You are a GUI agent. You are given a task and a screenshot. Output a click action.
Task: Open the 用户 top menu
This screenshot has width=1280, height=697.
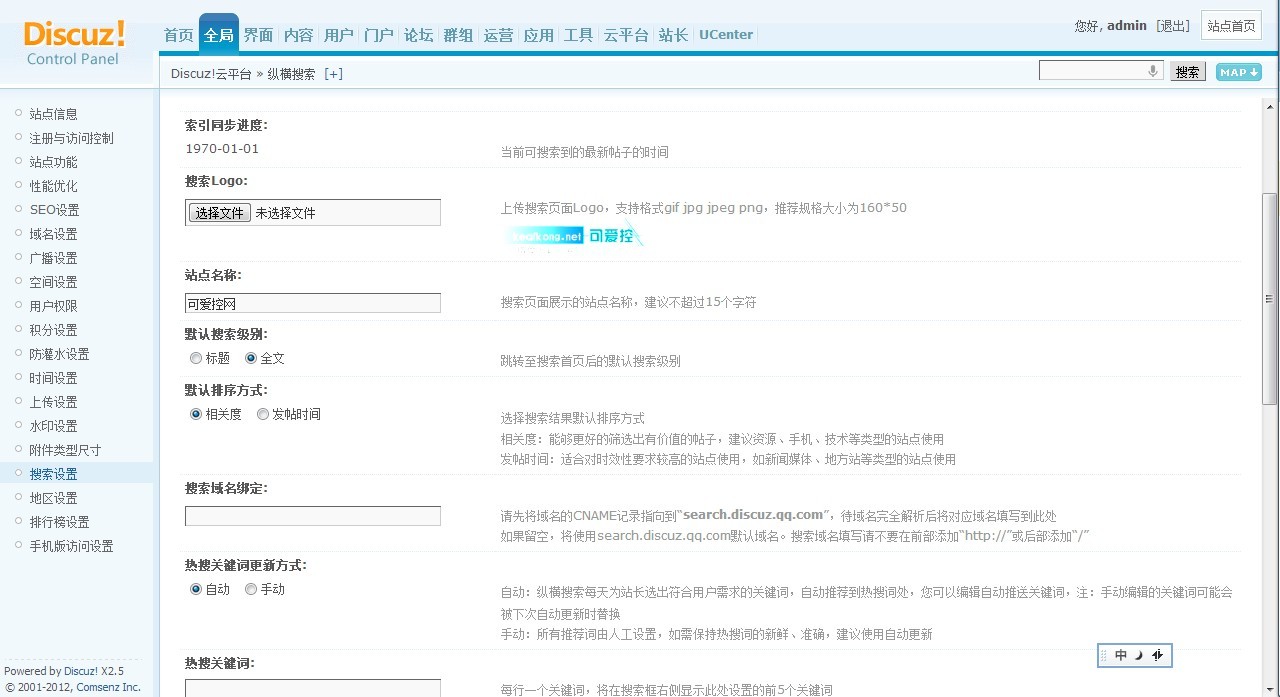(x=338, y=35)
